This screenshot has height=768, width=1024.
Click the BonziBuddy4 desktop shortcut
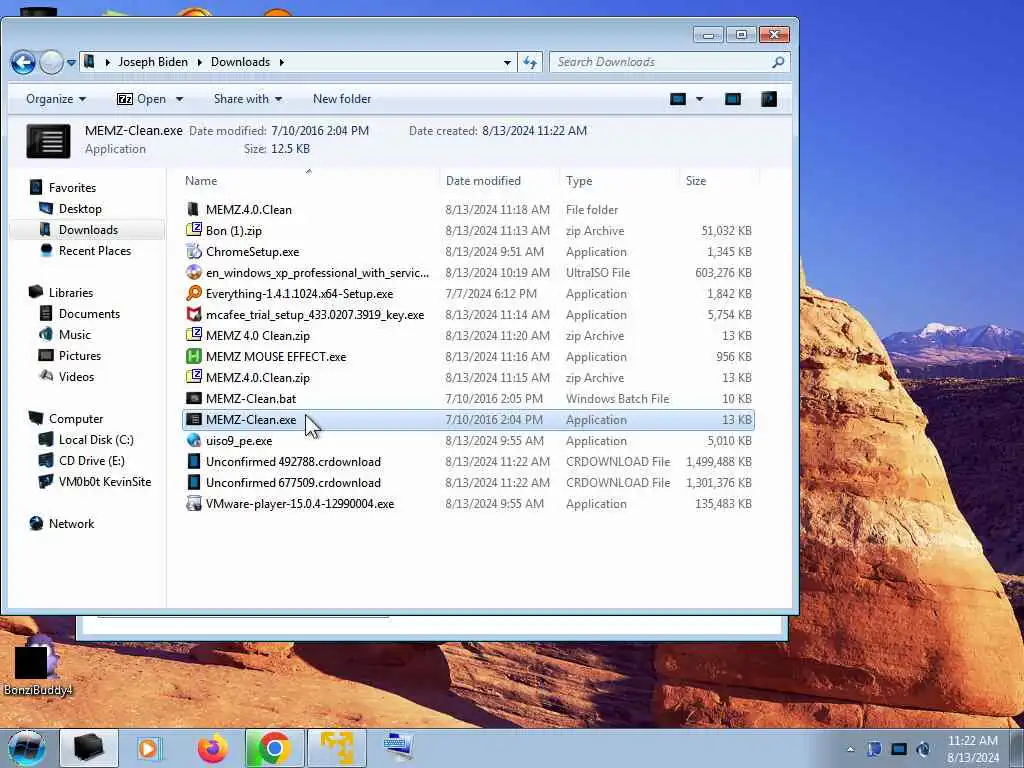click(37, 666)
